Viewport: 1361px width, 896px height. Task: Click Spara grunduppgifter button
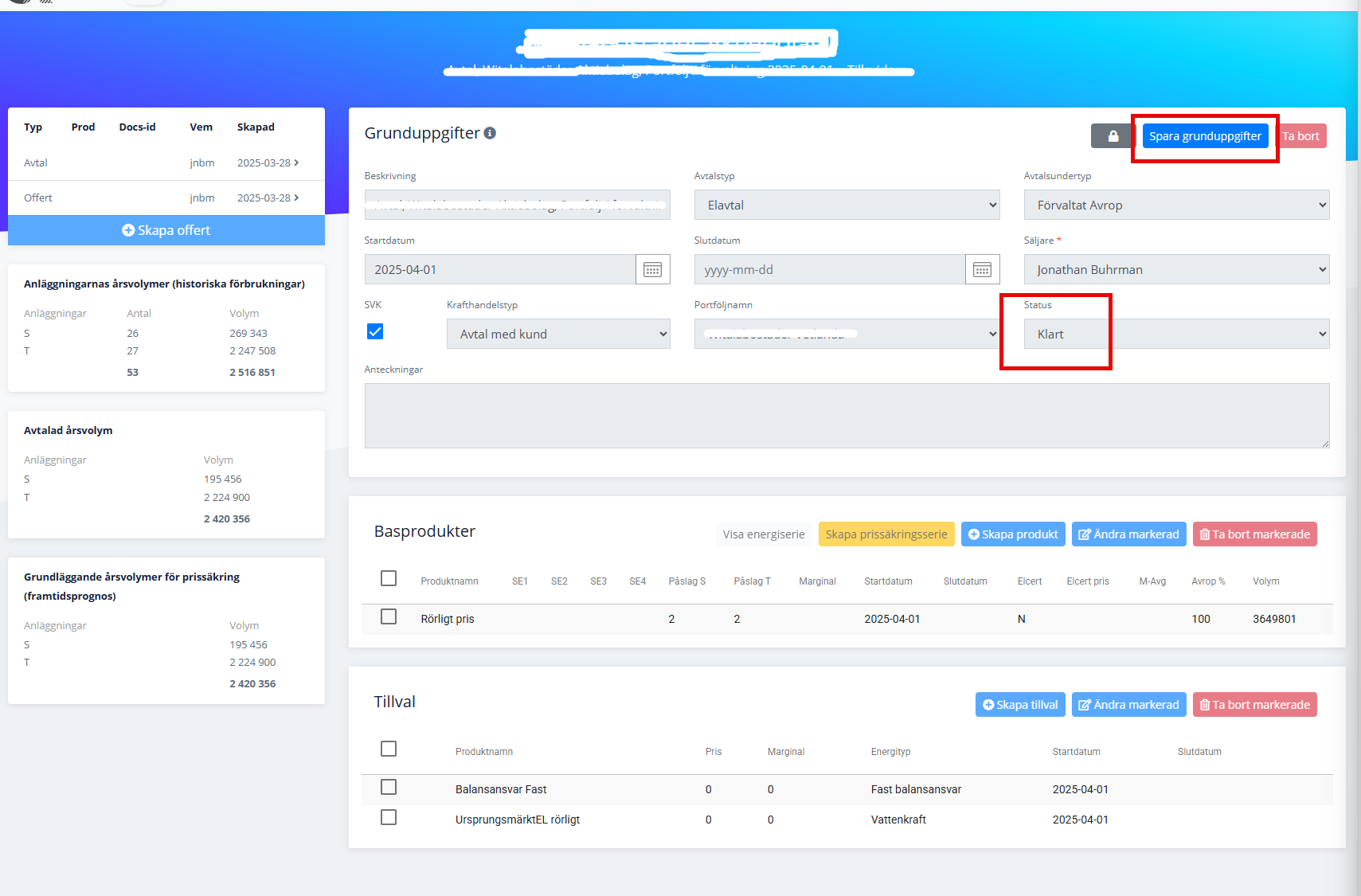(x=1204, y=136)
